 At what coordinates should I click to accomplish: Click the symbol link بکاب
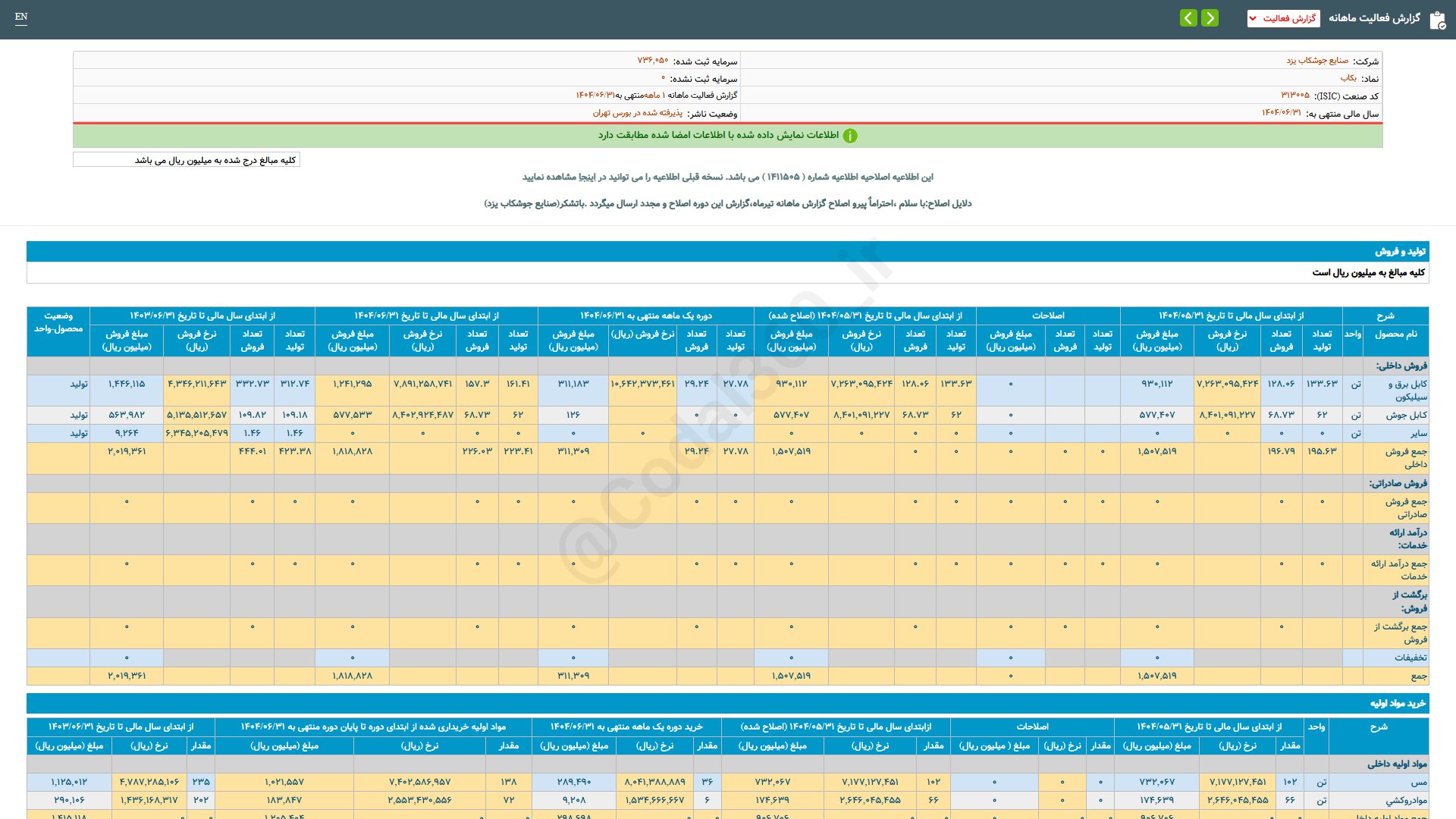point(1348,78)
